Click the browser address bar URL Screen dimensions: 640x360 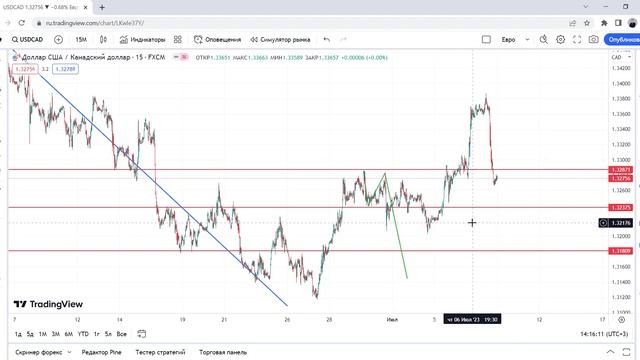click(x=95, y=23)
